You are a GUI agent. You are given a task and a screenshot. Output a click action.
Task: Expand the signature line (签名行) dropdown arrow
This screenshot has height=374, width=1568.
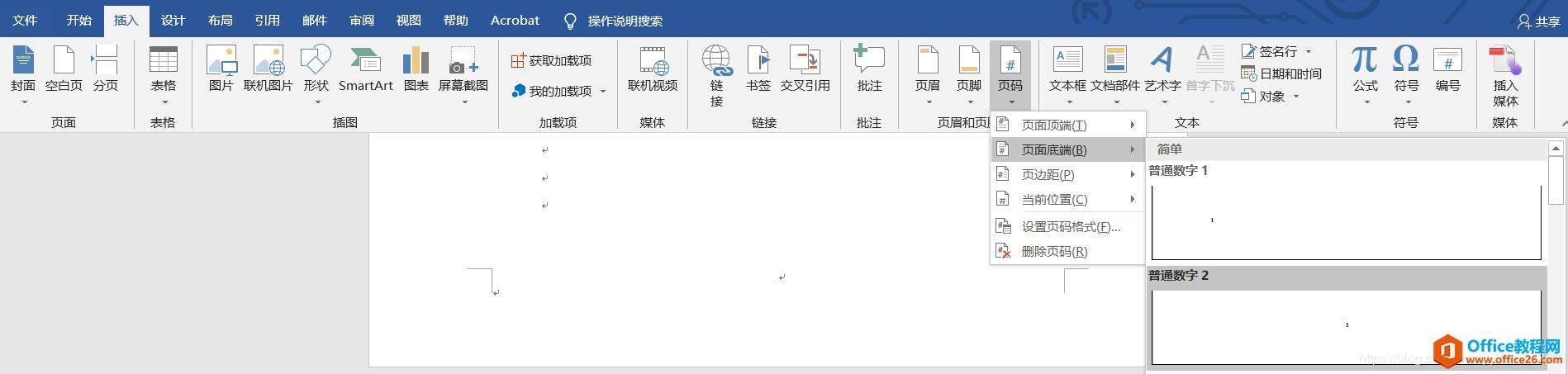pyautogui.click(x=1309, y=51)
